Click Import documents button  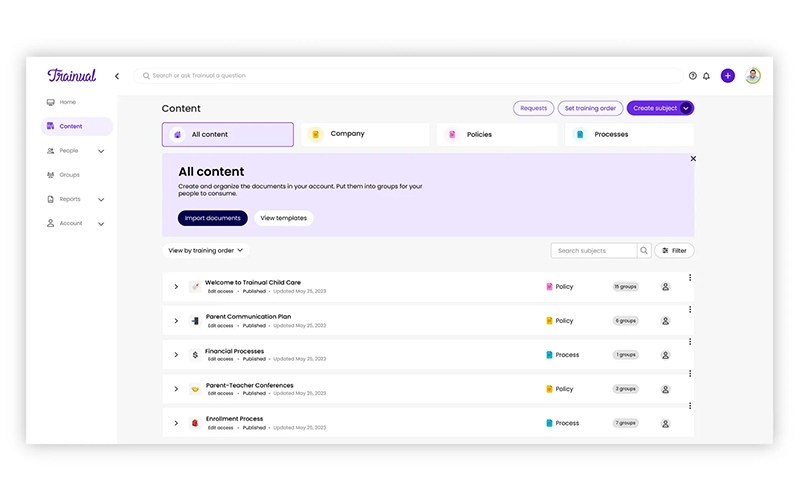tap(212, 218)
